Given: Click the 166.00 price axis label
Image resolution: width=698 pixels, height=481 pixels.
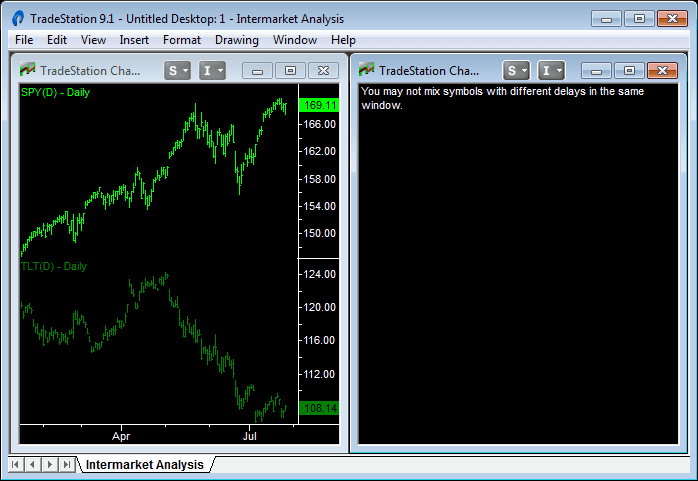Looking at the screenshot, I should pyautogui.click(x=320, y=124).
